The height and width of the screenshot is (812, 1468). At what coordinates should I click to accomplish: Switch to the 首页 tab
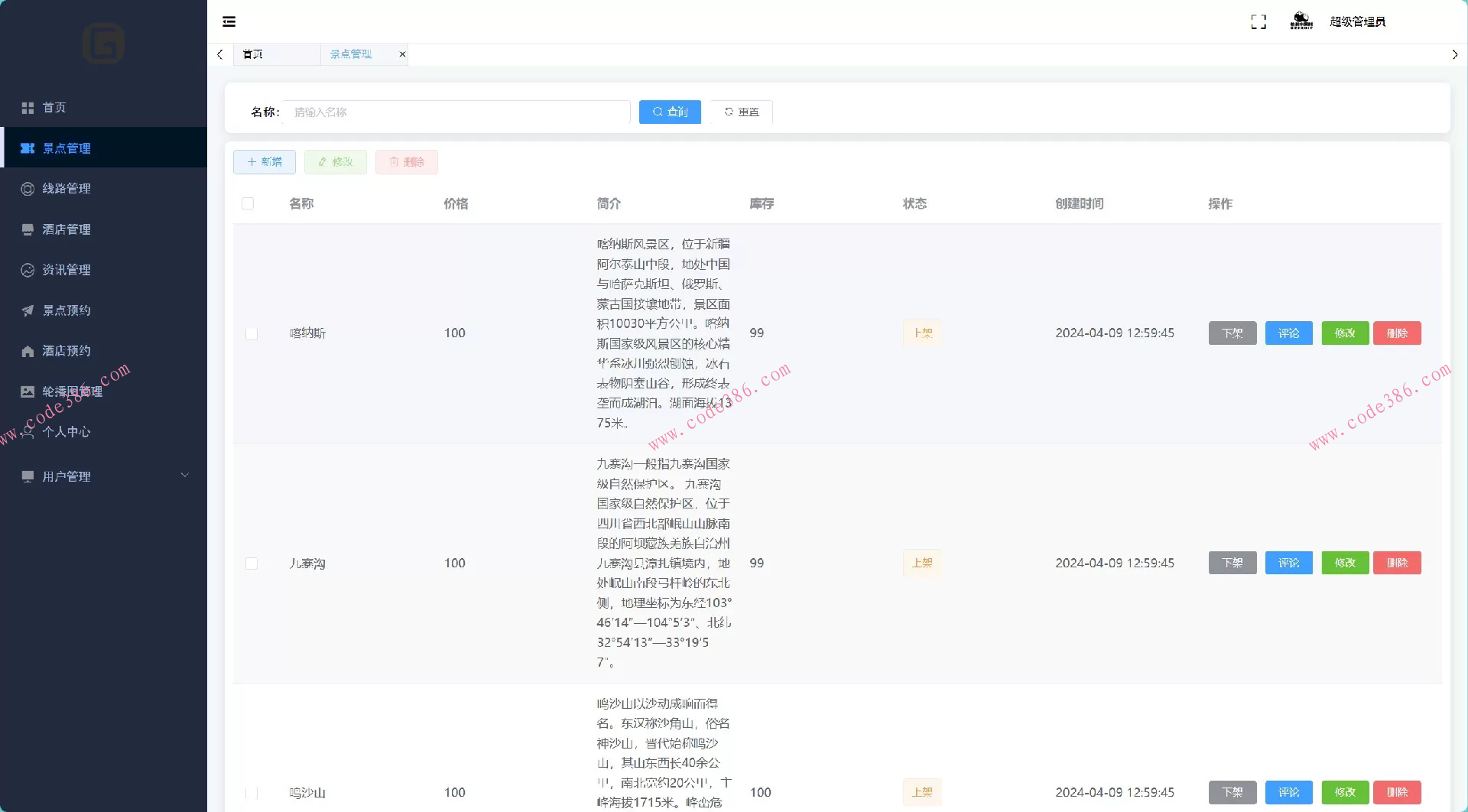coord(252,54)
